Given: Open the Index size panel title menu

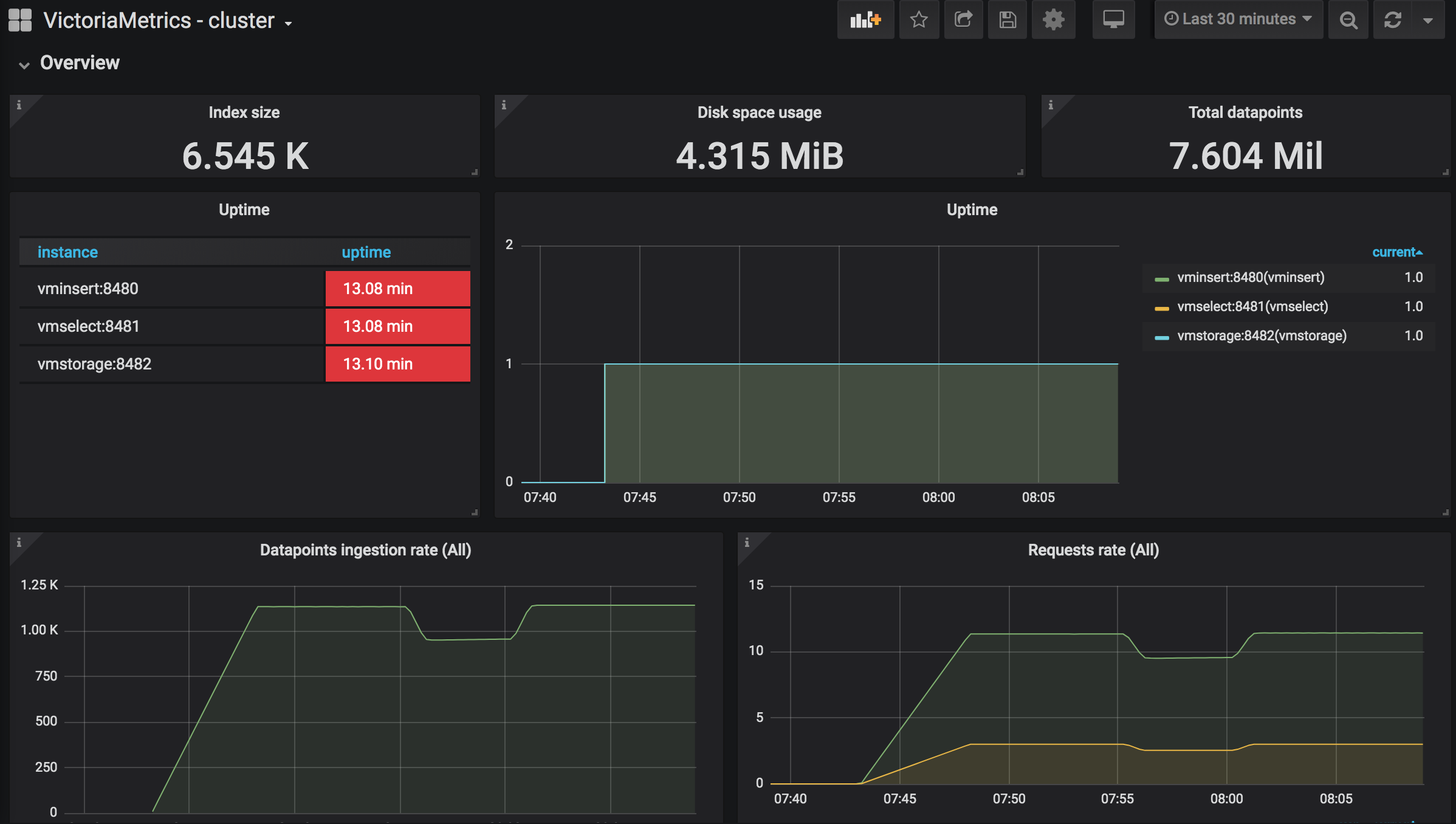Looking at the screenshot, I should tap(244, 112).
